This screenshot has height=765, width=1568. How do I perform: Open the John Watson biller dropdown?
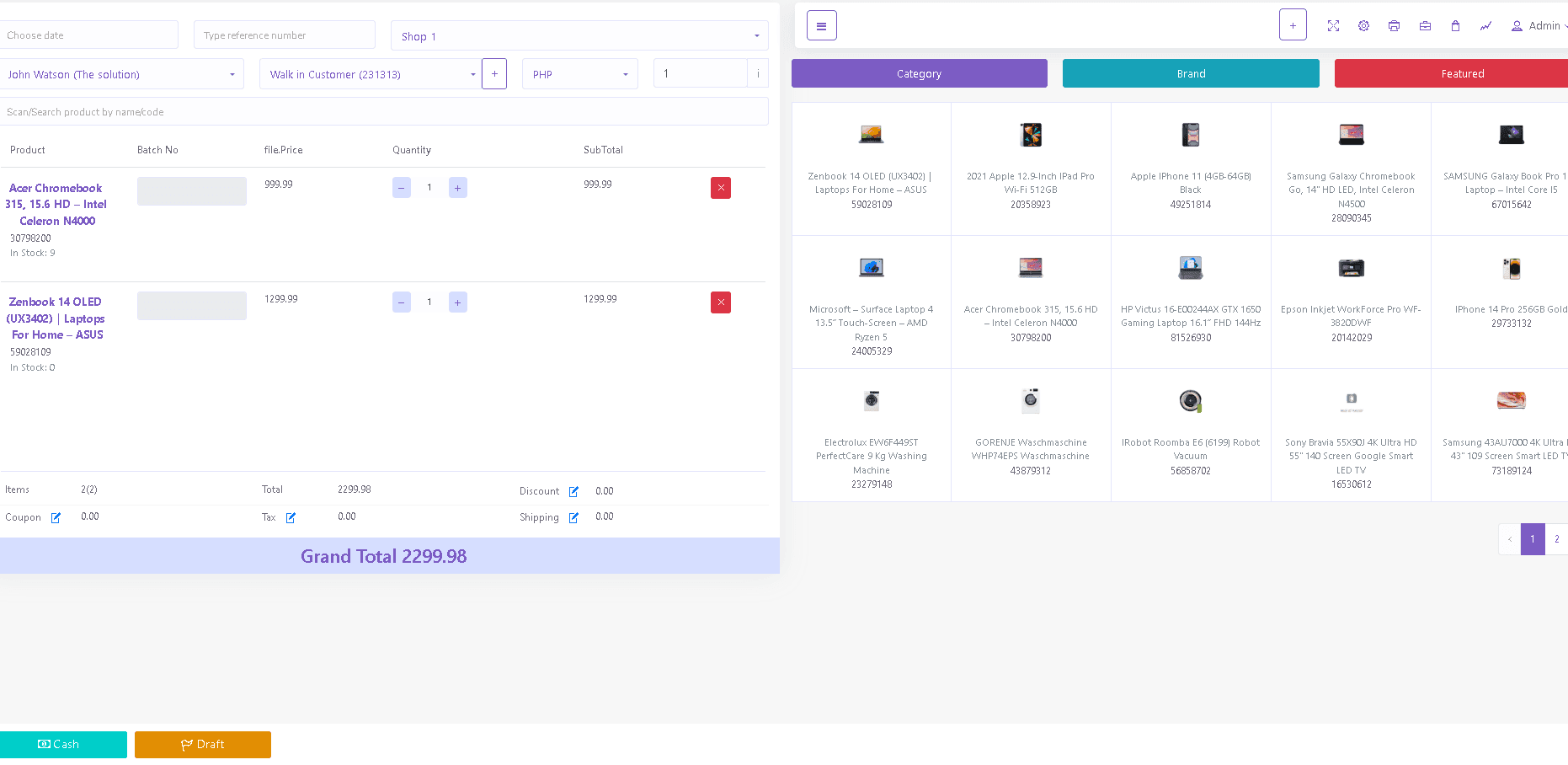[x=121, y=74]
